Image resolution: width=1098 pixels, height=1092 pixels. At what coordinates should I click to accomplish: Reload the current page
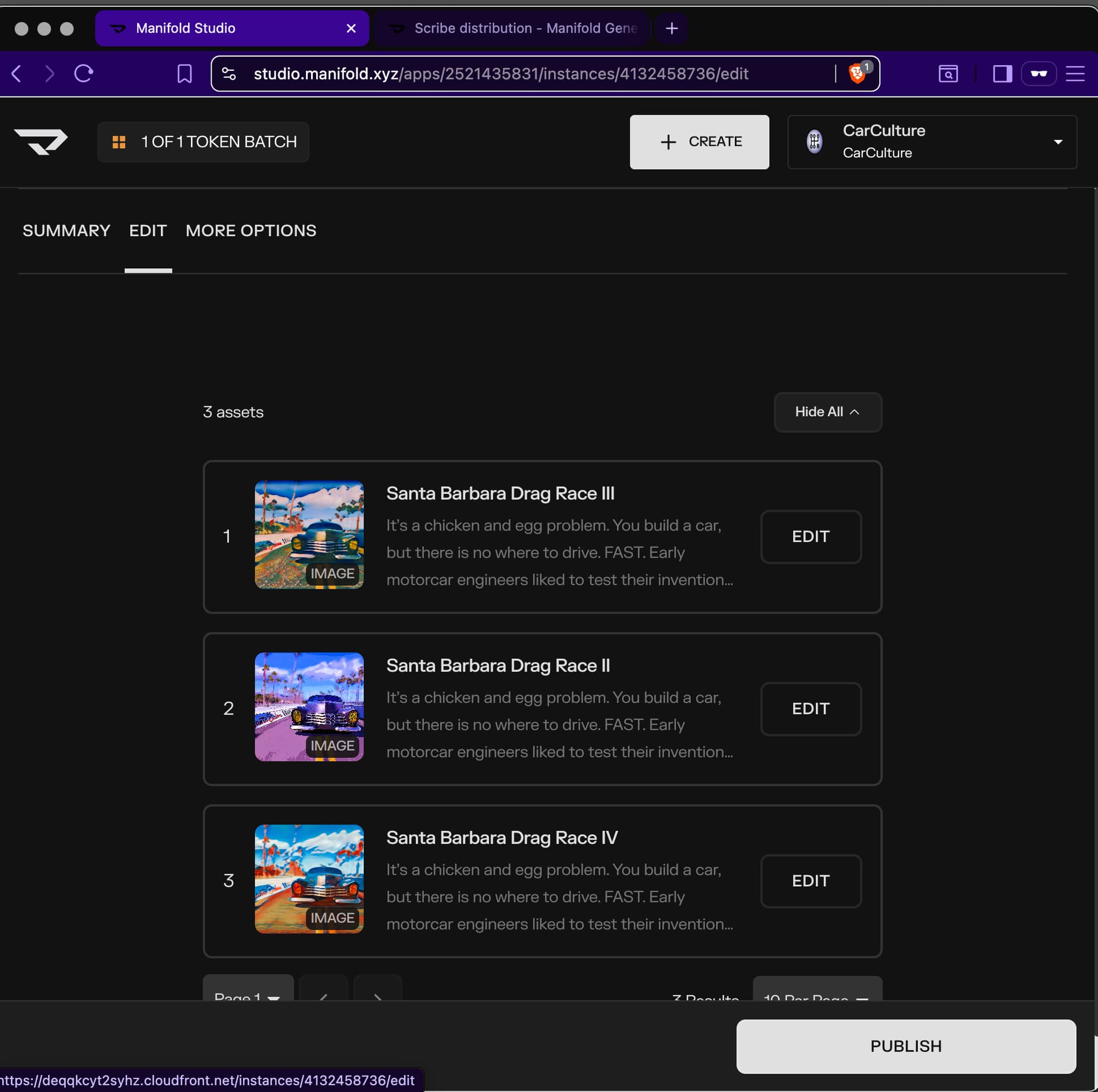pyautogui.click(x=83, y=74)
